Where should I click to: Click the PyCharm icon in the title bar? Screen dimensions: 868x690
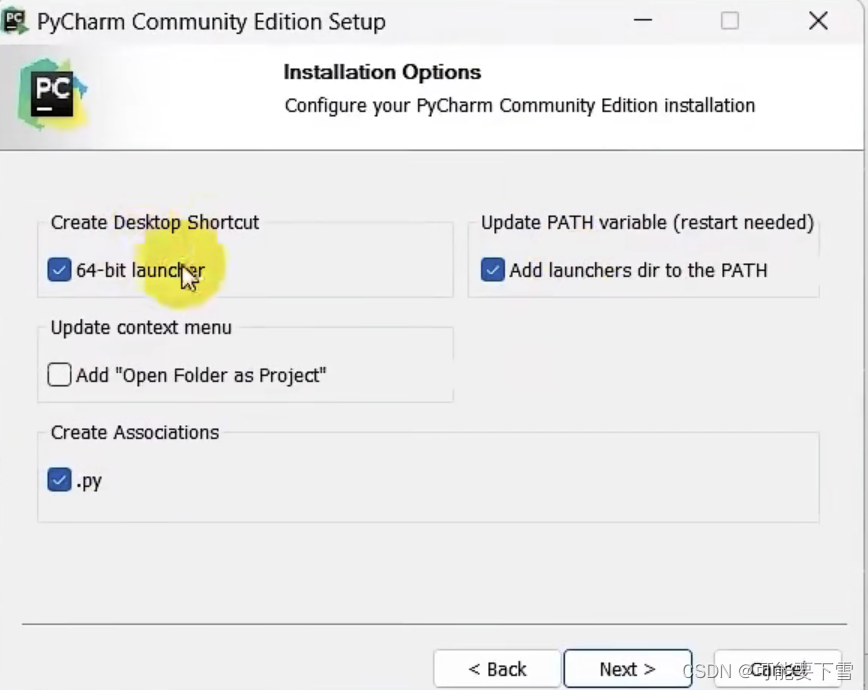pyautogui.click(x=14, y=20)
